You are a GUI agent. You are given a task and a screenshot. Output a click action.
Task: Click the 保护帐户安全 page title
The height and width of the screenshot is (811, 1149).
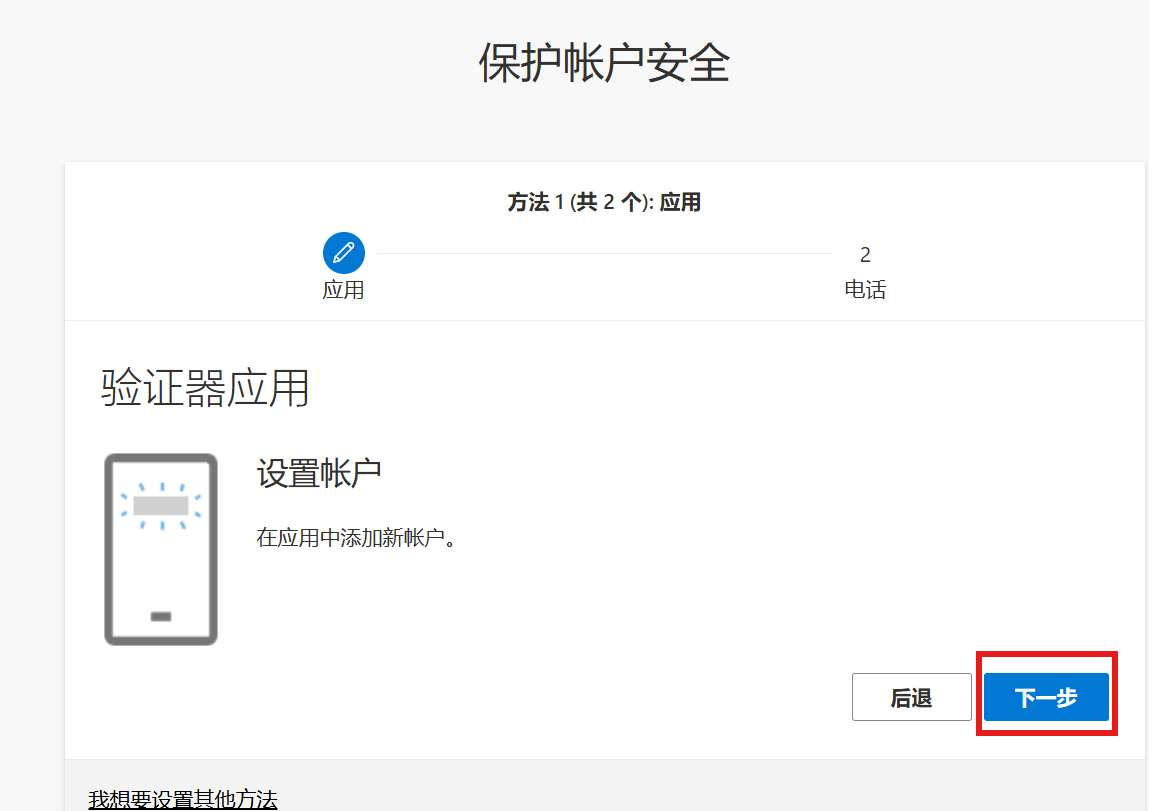click(605, 62)
